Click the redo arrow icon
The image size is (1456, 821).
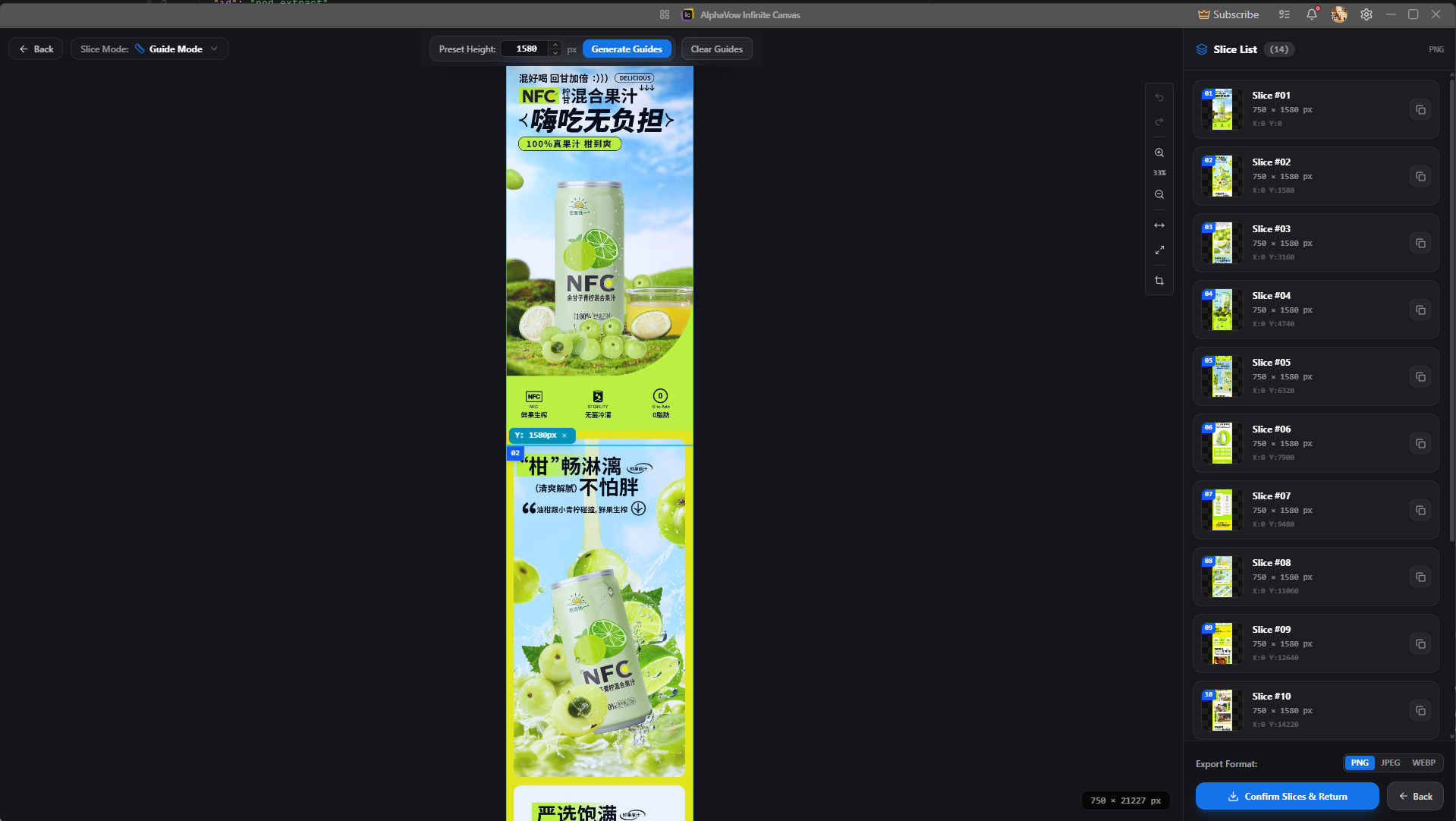click(1159, 121)
